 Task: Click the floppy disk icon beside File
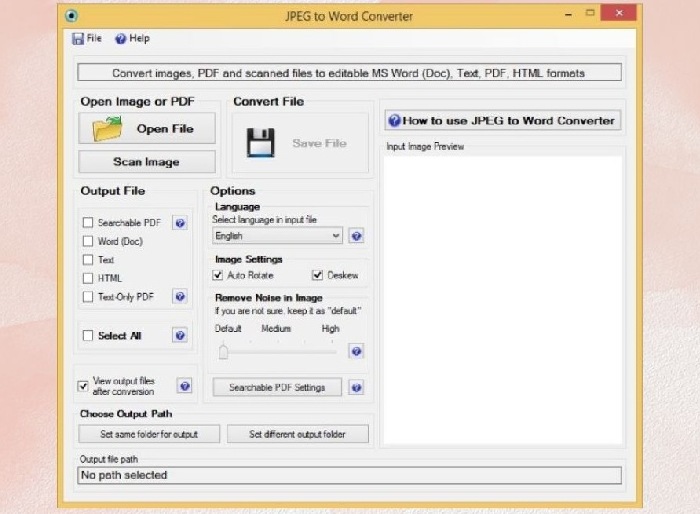(78, 39)
